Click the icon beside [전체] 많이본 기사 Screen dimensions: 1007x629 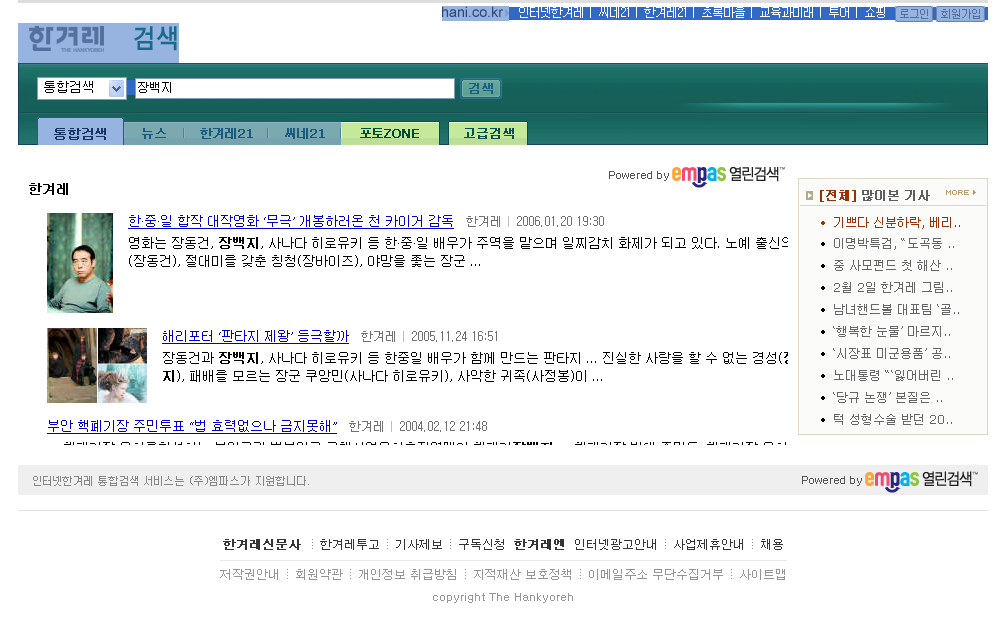click(809, 195)
